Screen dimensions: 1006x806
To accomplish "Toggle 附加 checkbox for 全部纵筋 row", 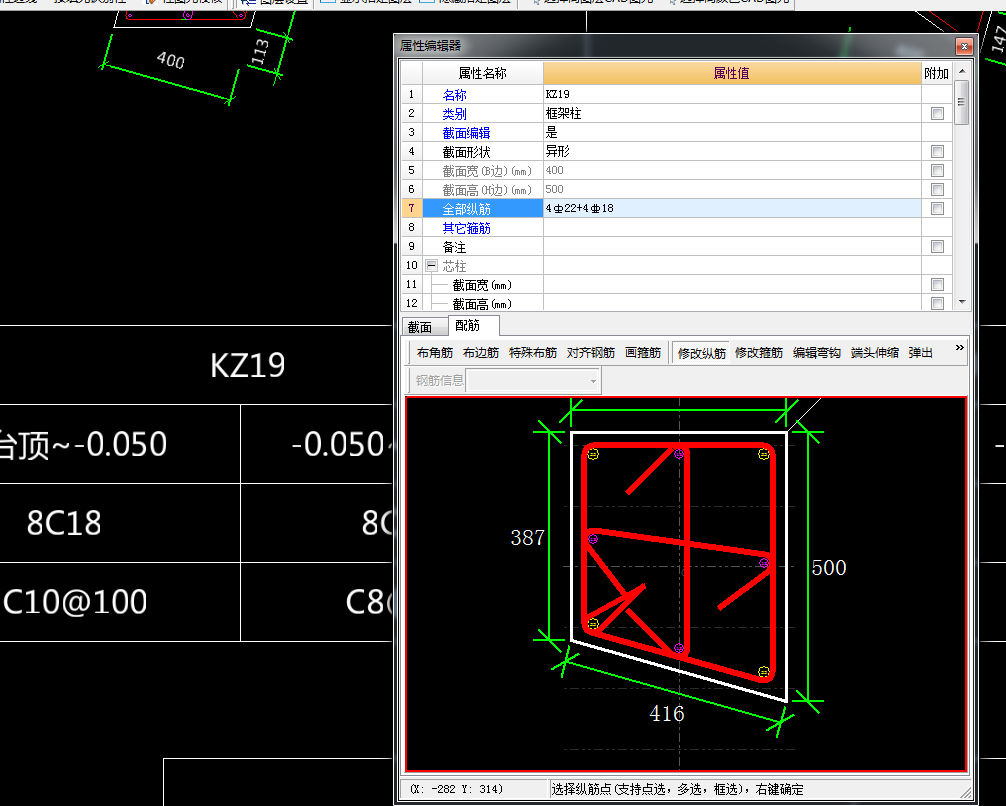I will tap(937, 209).
